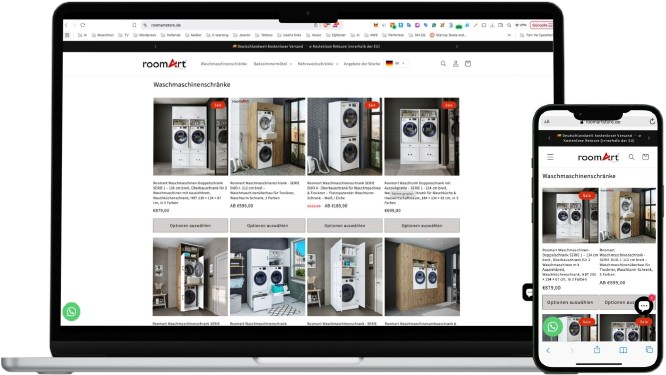This screenshot has height=375, width=666.
Task: Open the laptop product image with the white cabinet's door open
Action: [x=344, y=277]
